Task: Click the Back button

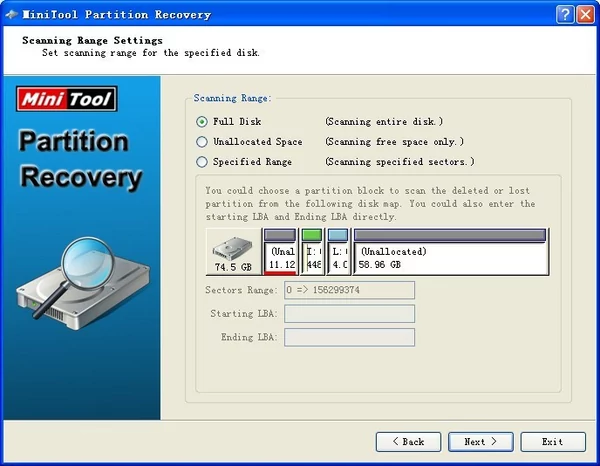Action: (408, 442)
